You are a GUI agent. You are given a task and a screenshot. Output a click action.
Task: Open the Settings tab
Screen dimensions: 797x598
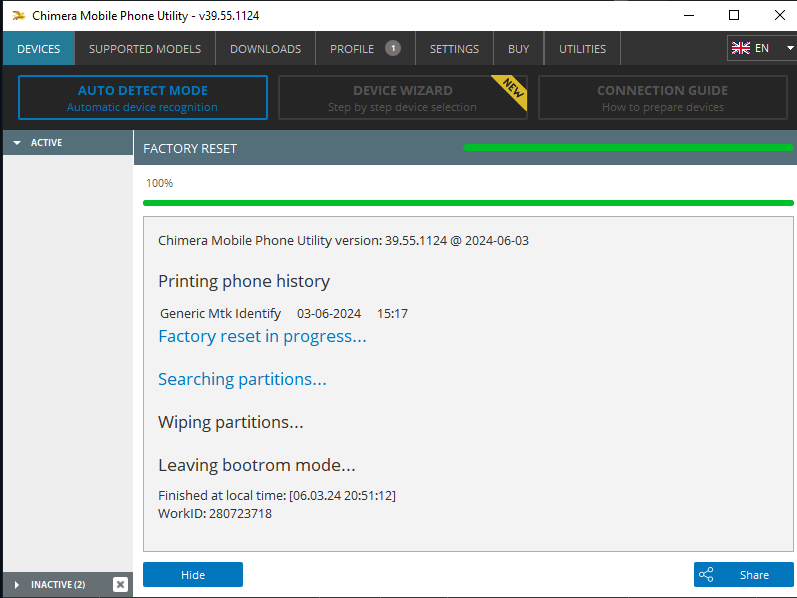tap(454, 49)
